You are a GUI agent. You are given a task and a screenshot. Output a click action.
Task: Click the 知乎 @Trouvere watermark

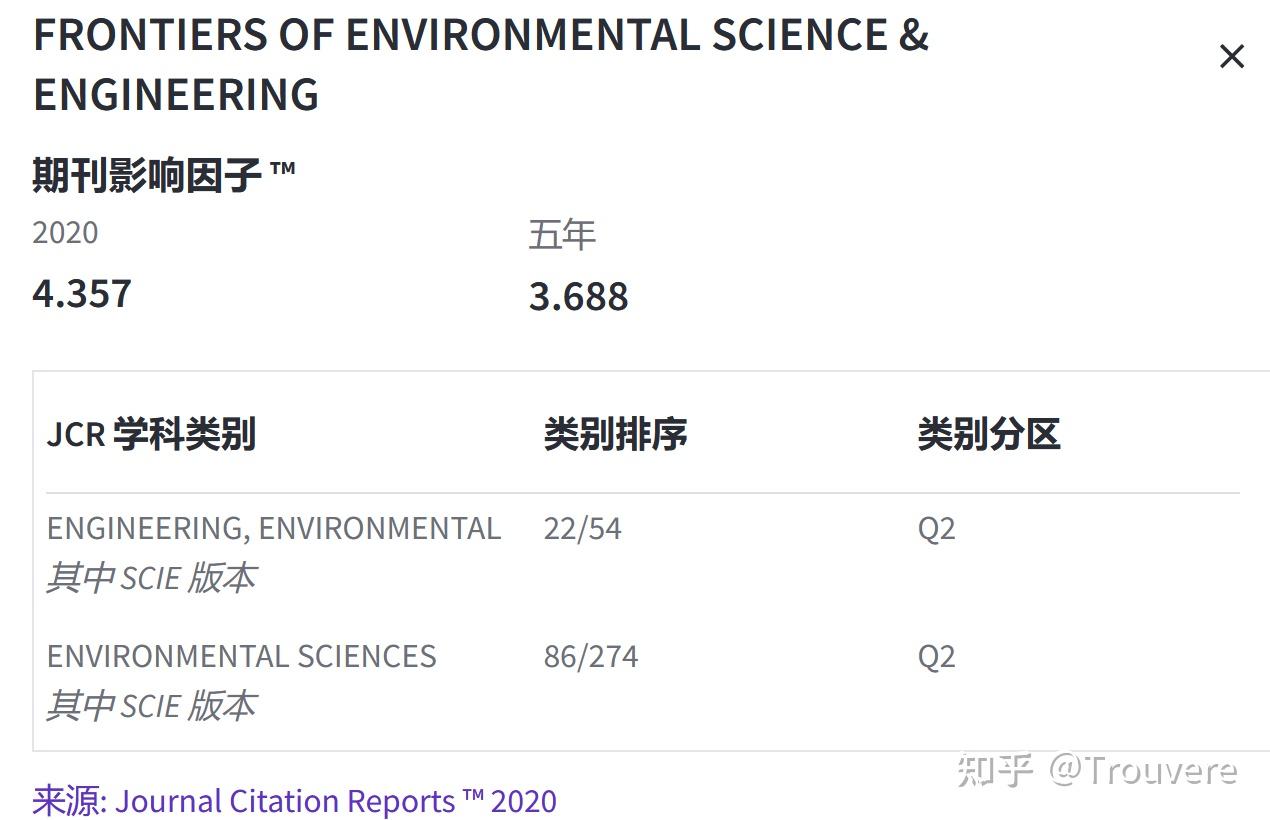pyautogui.click(x=1096, y=770)
